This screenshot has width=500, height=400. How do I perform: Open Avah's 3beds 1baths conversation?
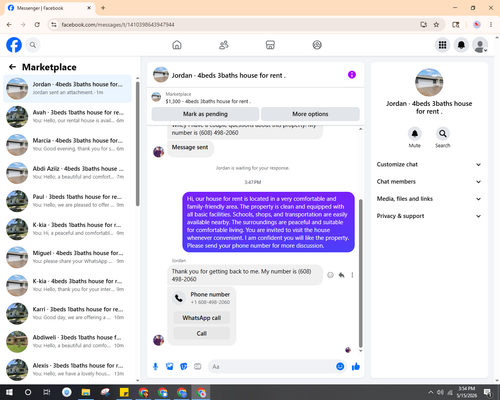67,116
